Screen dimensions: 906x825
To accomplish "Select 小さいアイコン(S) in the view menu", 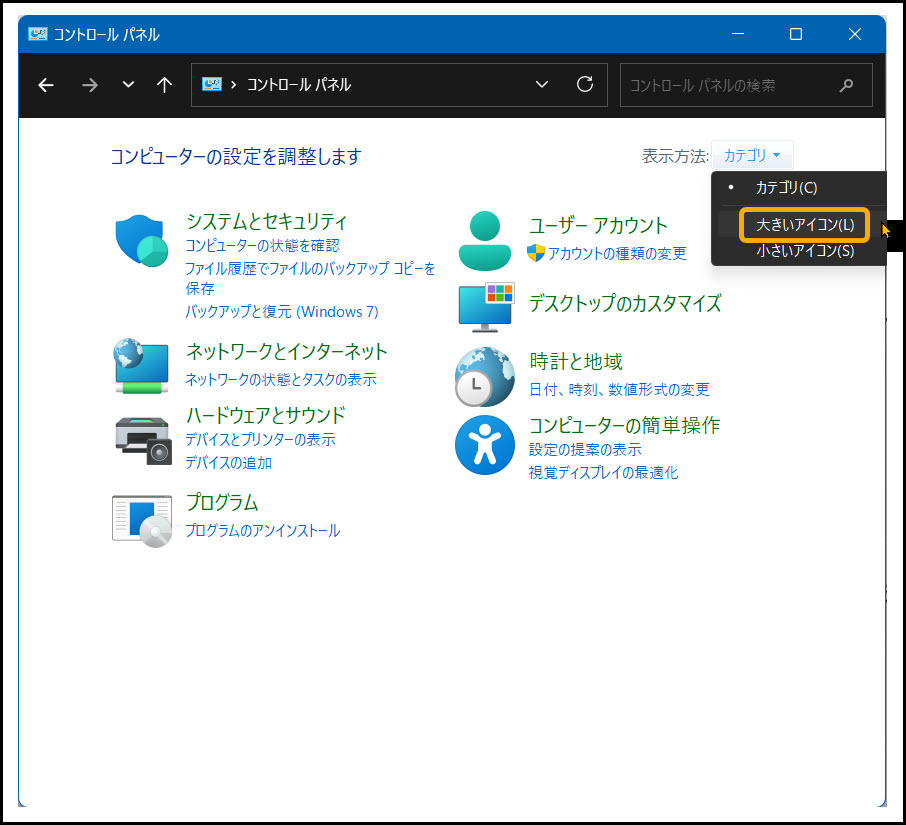I will pos(805,251).
